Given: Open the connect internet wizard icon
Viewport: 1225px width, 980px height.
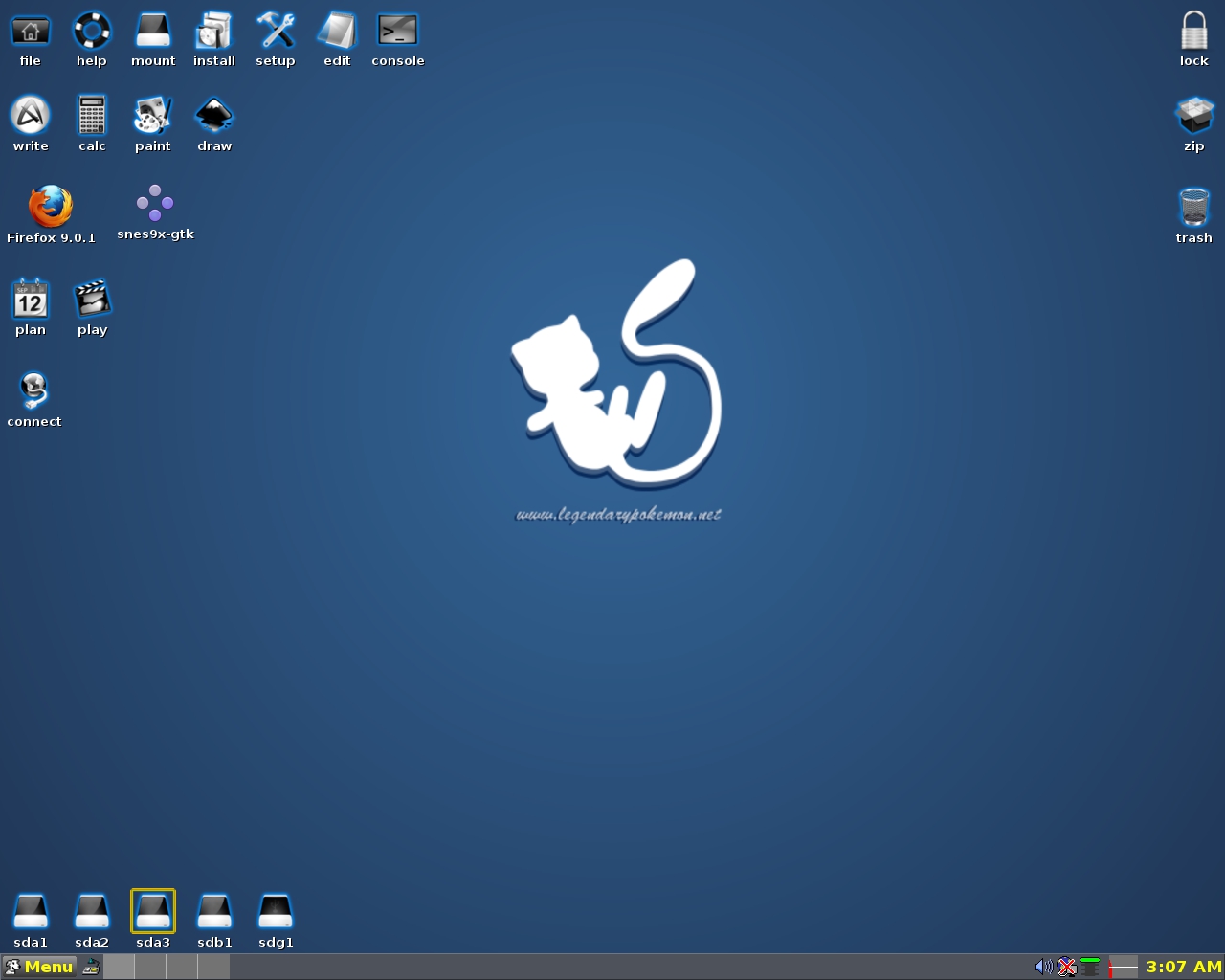Looking at the screenshot, I should pos(33,391).
